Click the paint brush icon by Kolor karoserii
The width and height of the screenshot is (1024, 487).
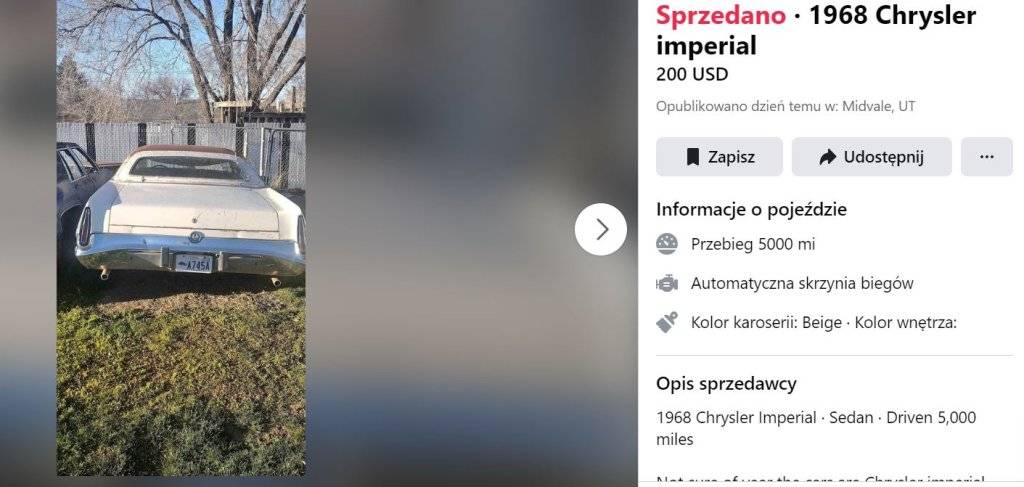667,322
